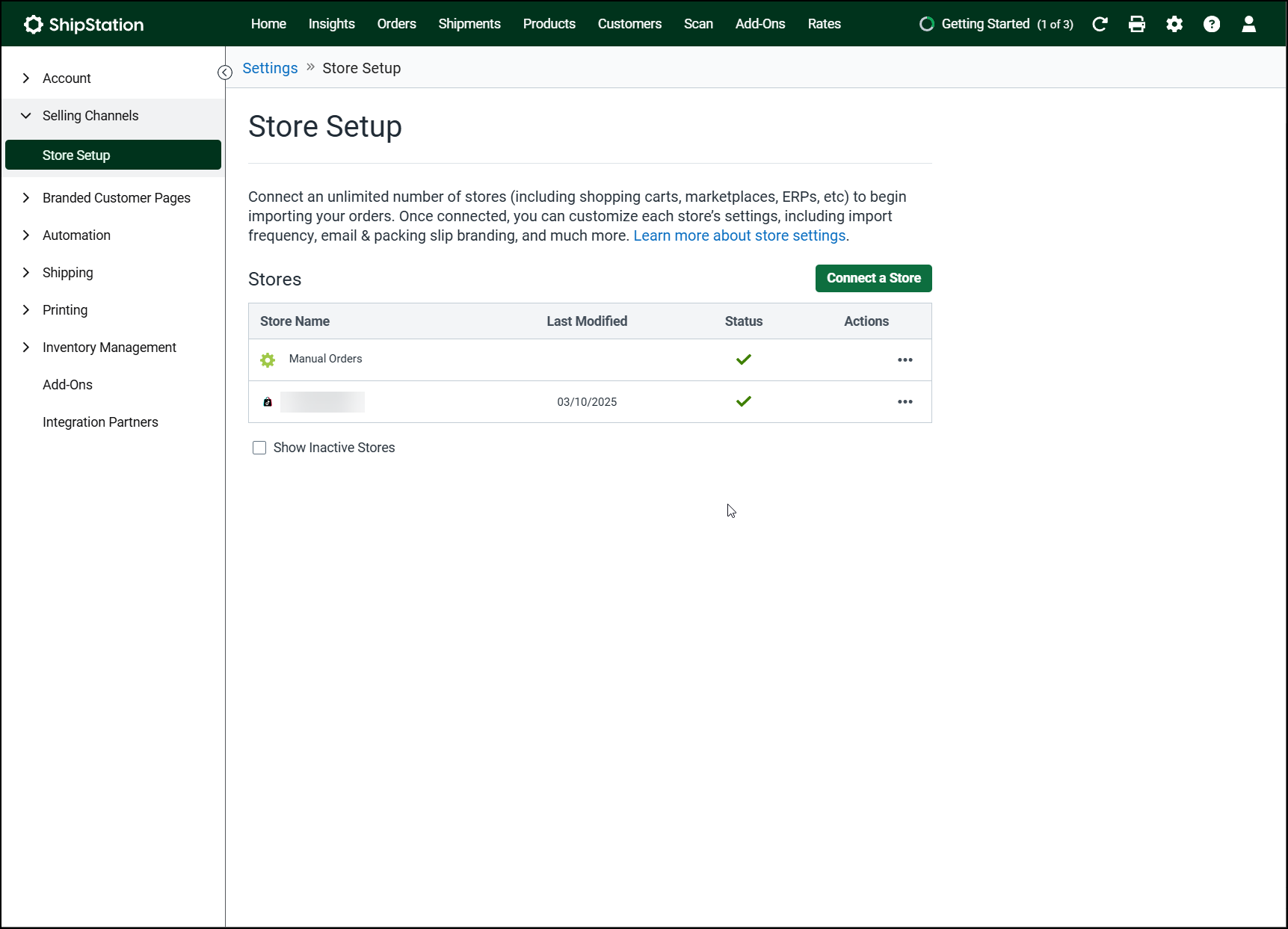Collapse the sidebar with the arrow circle
The width and height of the screenshot is (1288, 929).
click(x=225, y=72)
